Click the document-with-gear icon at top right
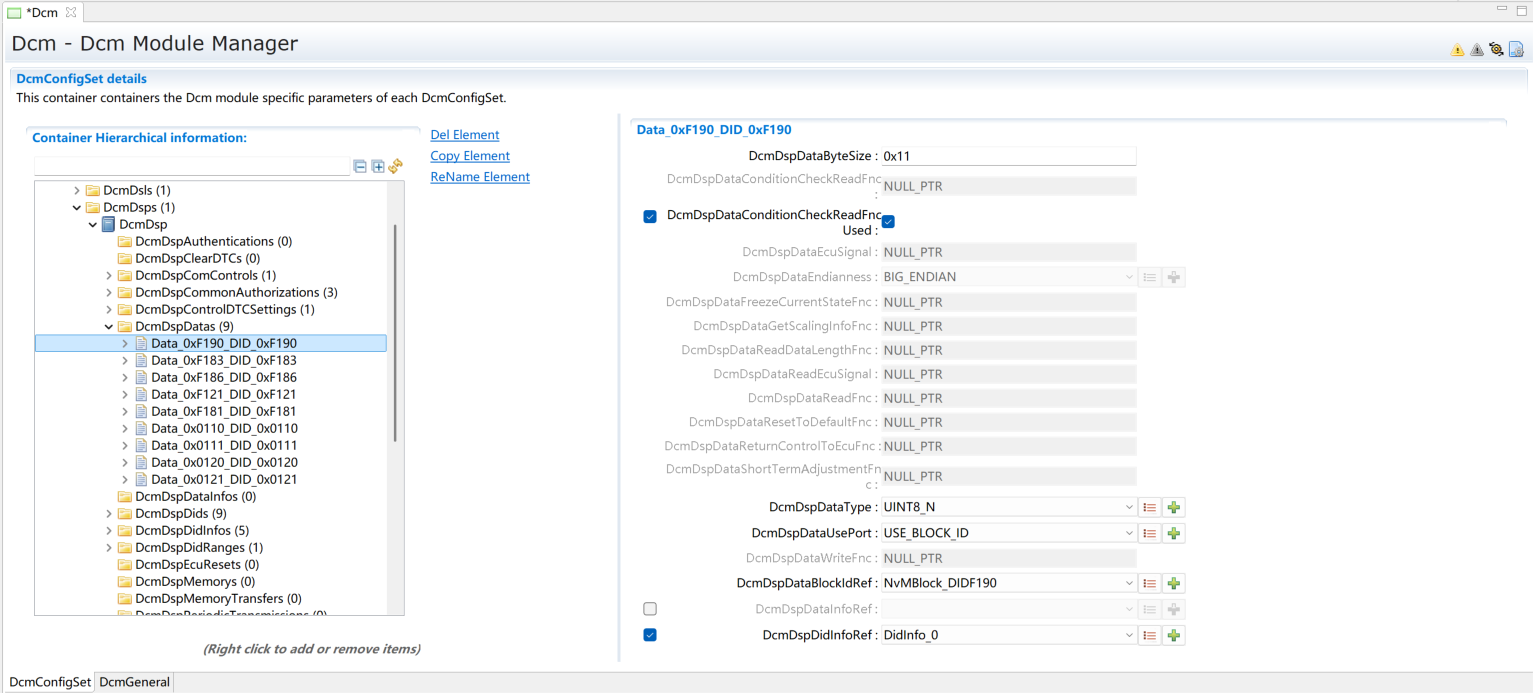Image resolution: width=1533 pixels, height=693 pixels. pyautogui.click(x=1516, y=50)
